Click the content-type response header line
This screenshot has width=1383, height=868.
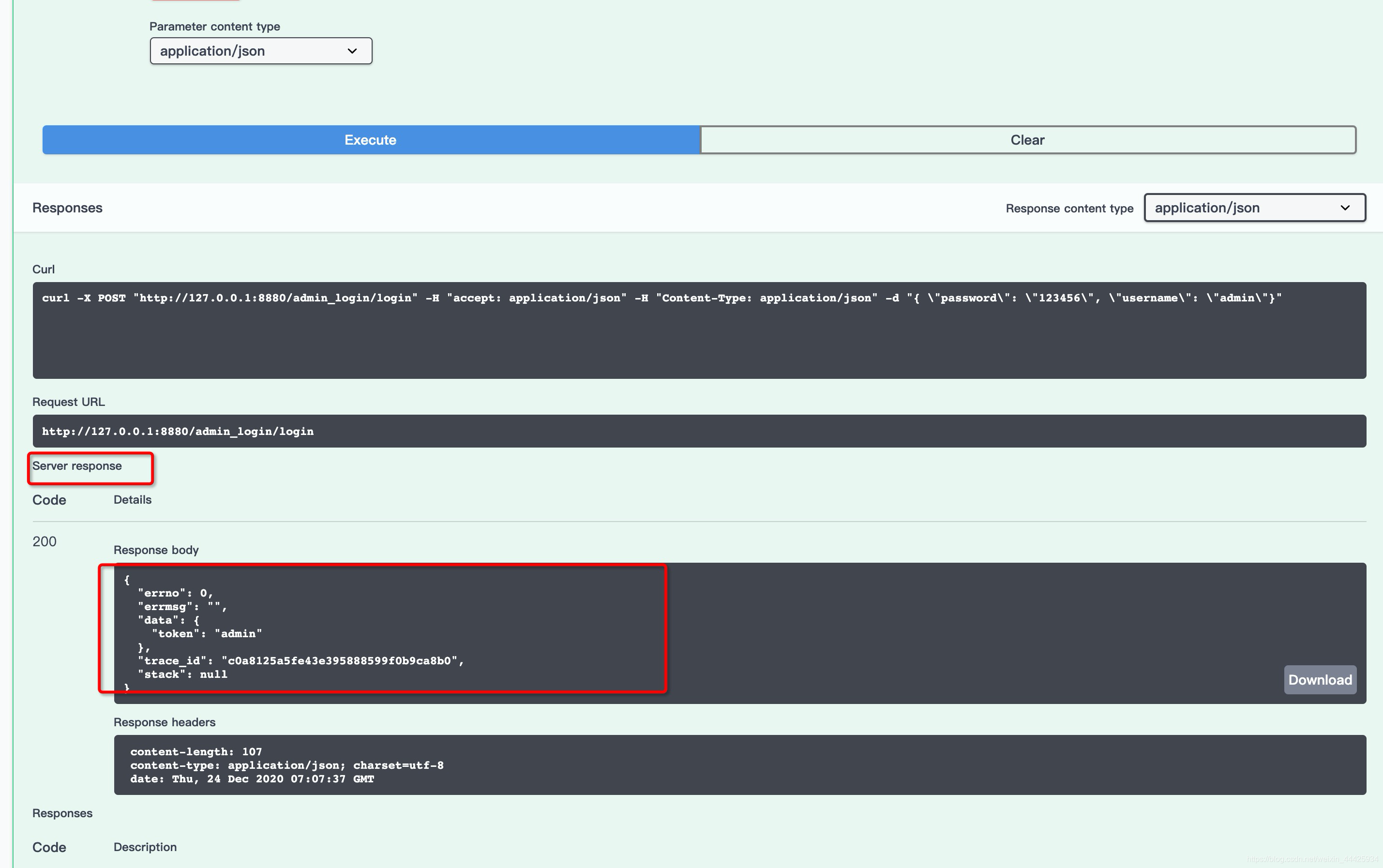[286, 765]
